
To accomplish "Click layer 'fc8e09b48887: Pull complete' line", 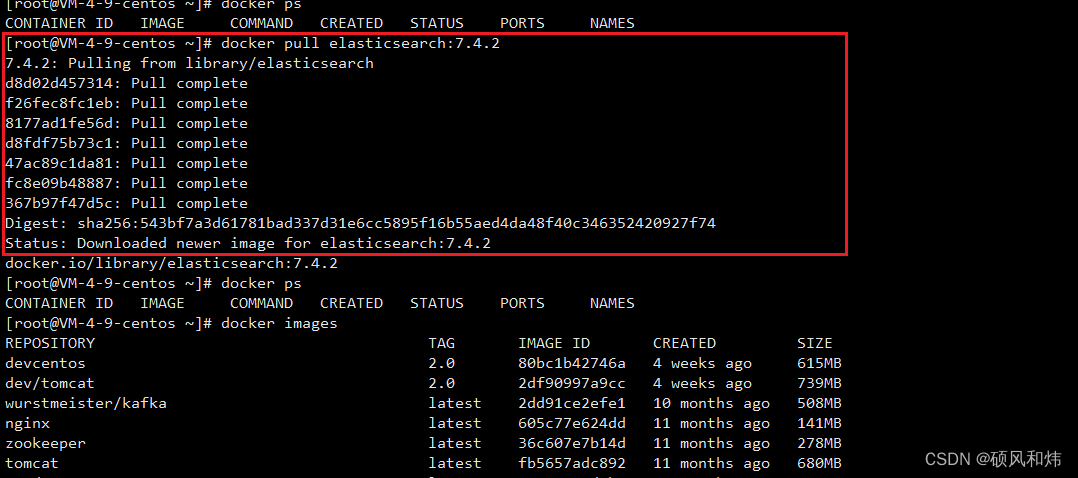I will click(x=126, y=183).
